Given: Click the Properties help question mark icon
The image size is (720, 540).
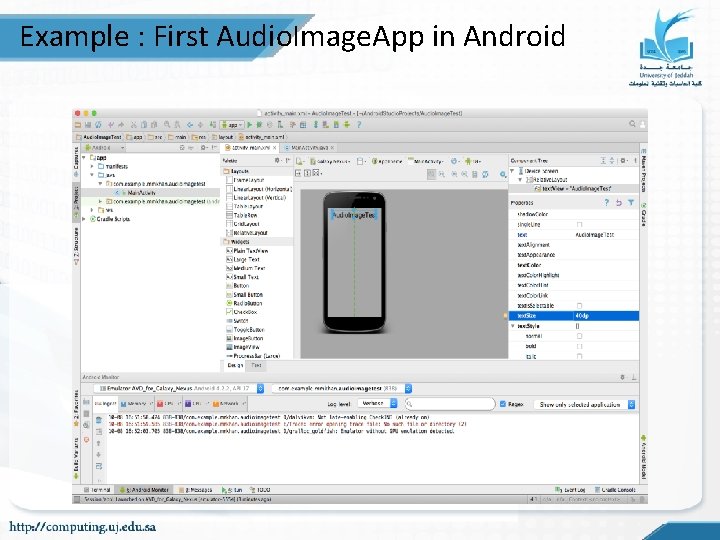Looking at the screenshot, I should (x=607, y=202).
